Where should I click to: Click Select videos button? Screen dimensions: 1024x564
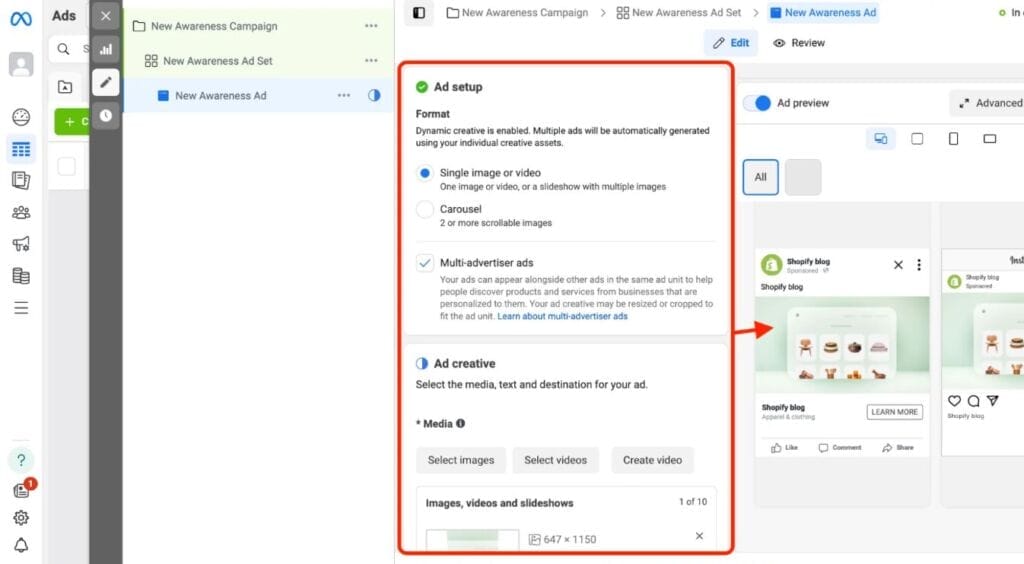pyautogui.click(x=556, y=460)
